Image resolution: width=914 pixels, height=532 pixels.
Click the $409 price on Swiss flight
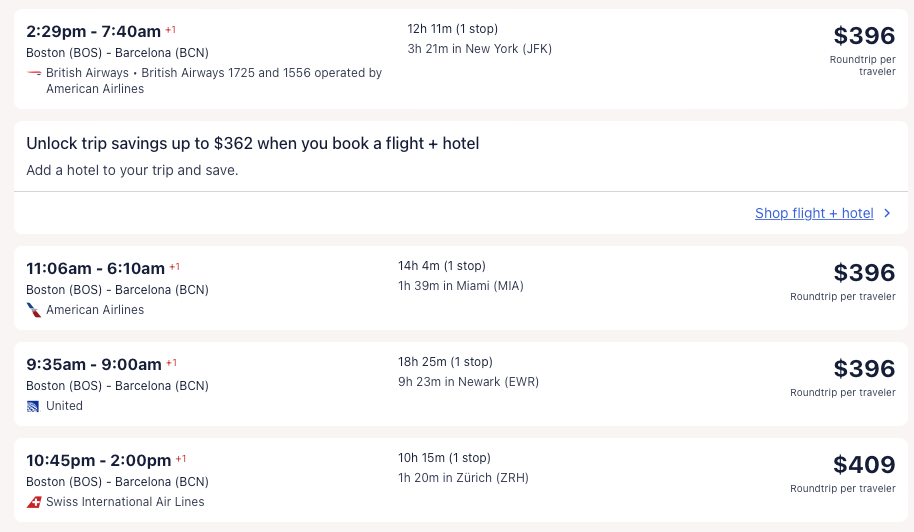tap(864, 465)
